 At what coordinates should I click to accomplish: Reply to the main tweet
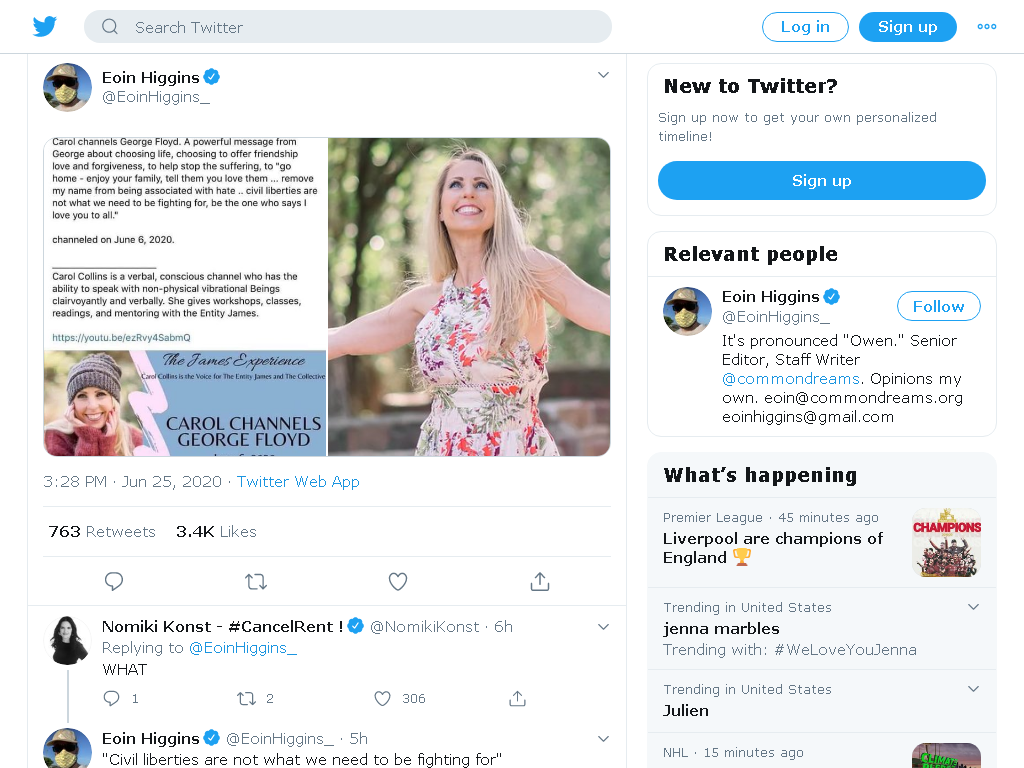(114, 581)
